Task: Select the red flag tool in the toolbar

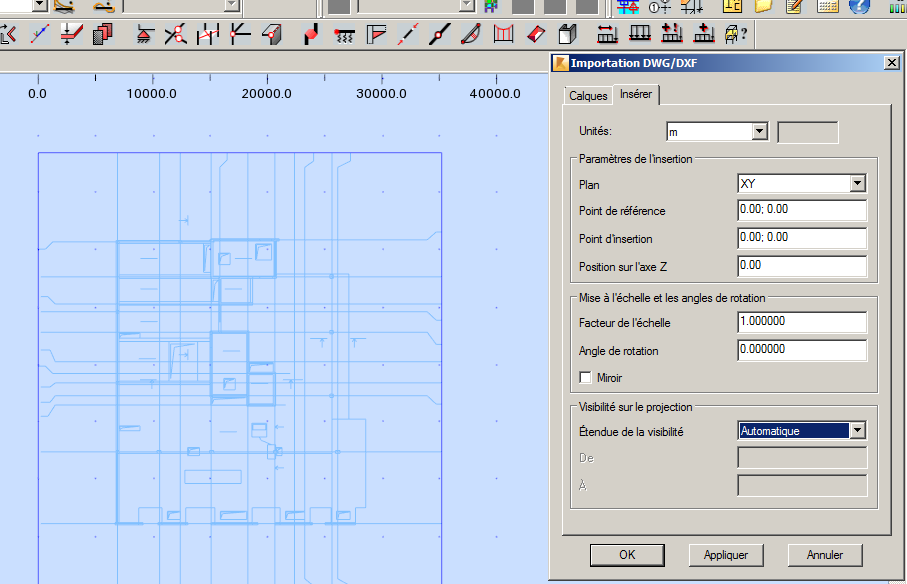Action: [378, 33]
